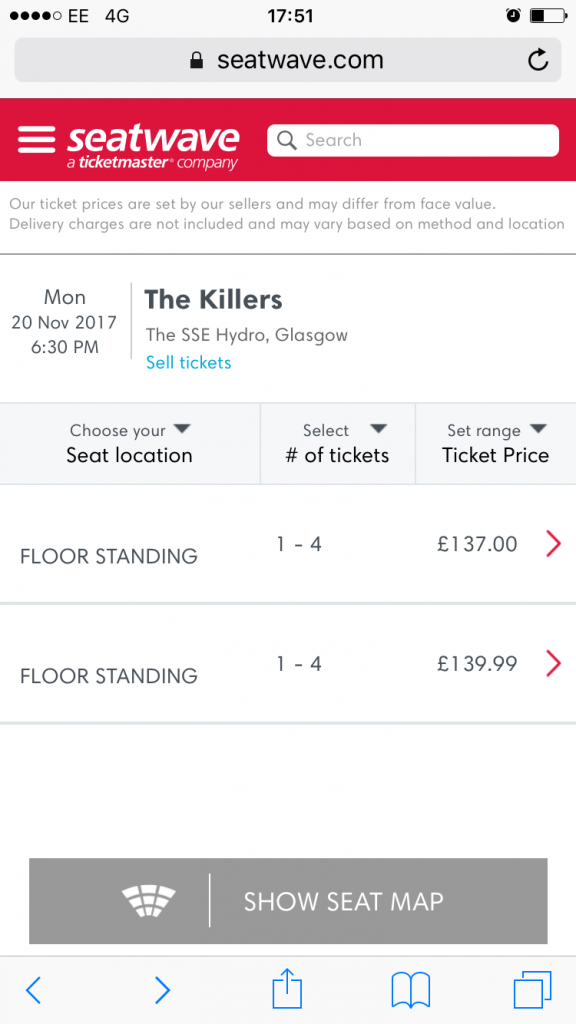Go forward in Safari
The image size is (576, 1024).
162,990
